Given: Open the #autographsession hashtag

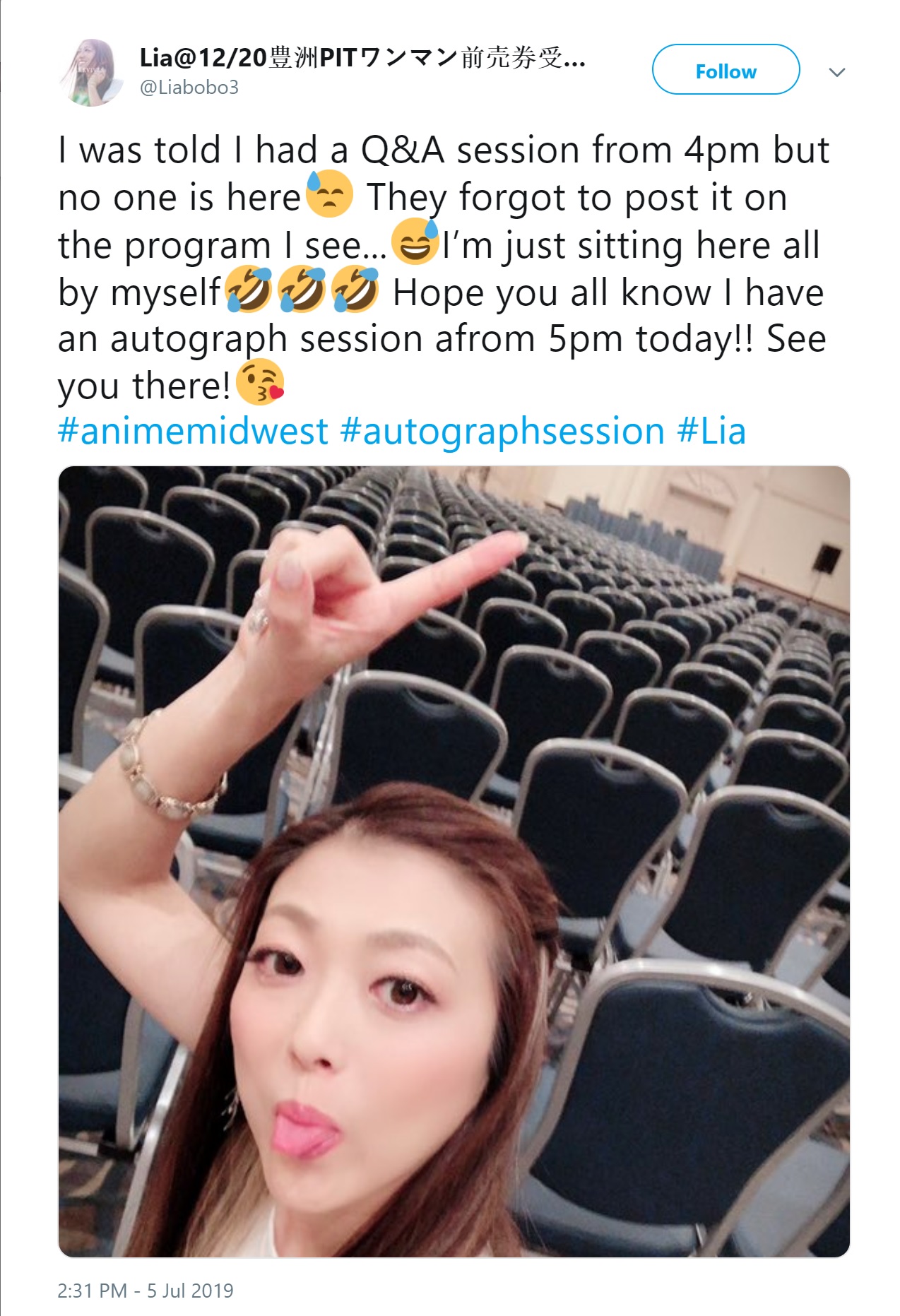Looking at the screenshot, I should click(502, 432).
